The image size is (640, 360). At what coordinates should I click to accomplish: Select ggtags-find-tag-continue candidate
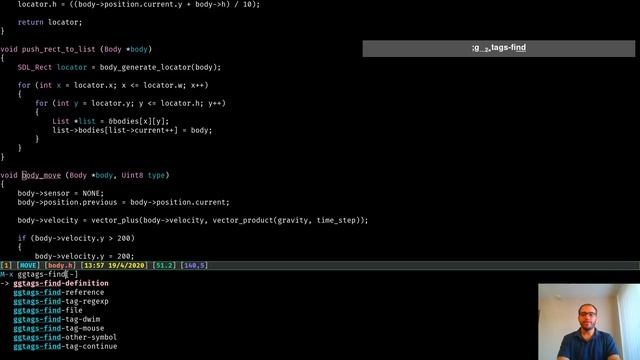65,346
